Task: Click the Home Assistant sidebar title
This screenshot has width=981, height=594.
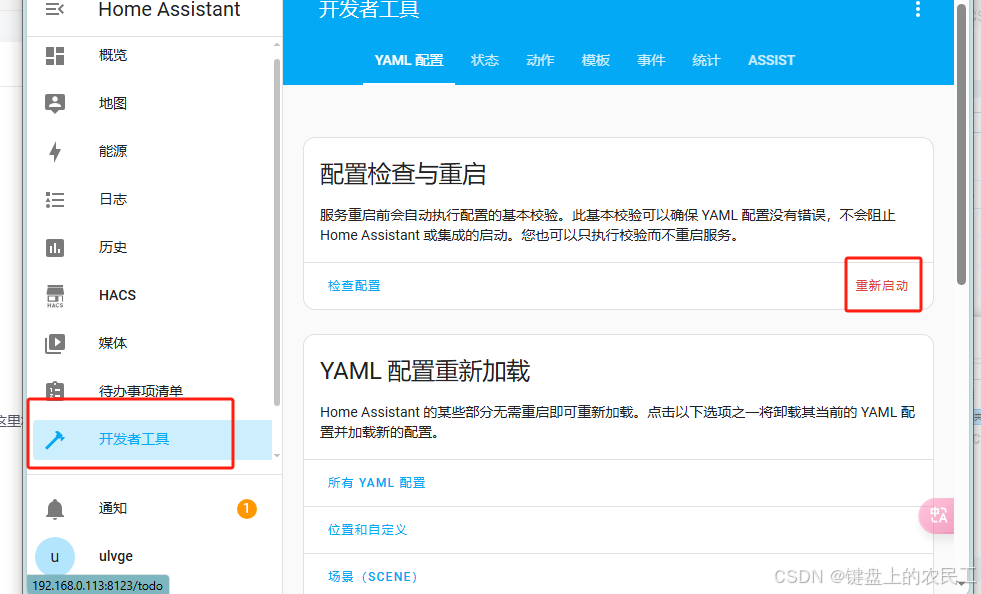Action: pos(169,9)
